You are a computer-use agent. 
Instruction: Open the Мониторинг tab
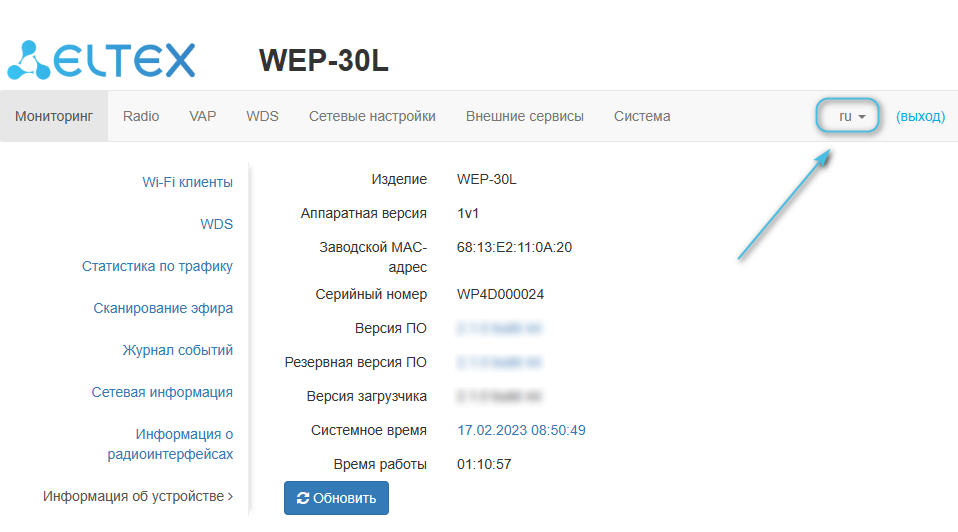click(x=54, y=116)
